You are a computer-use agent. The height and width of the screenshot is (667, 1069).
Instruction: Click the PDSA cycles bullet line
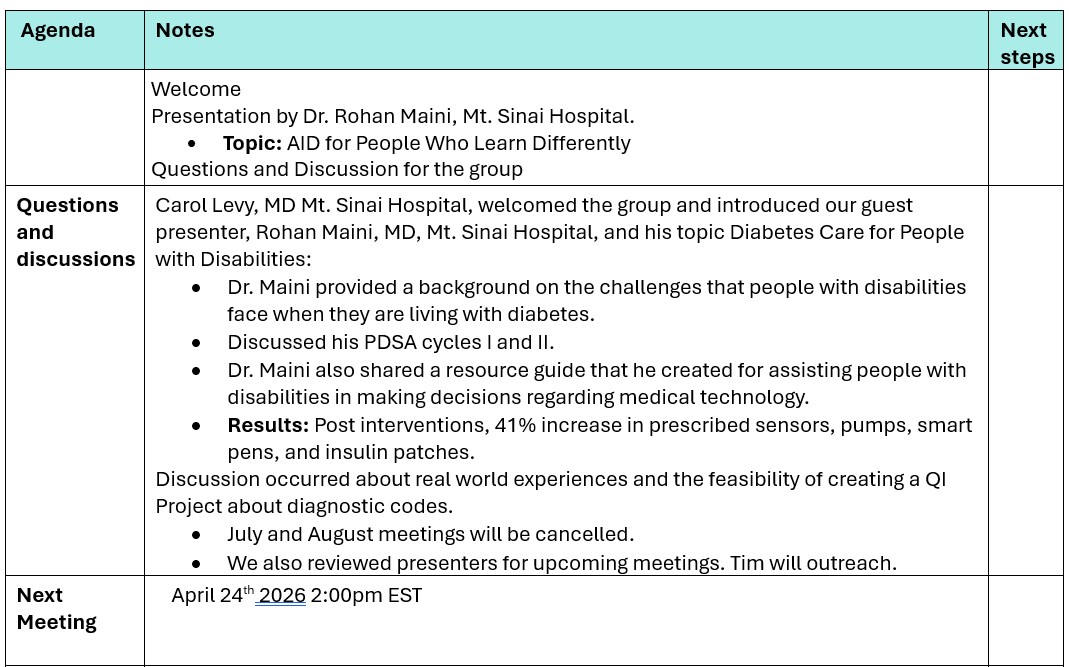coord(390,342)
